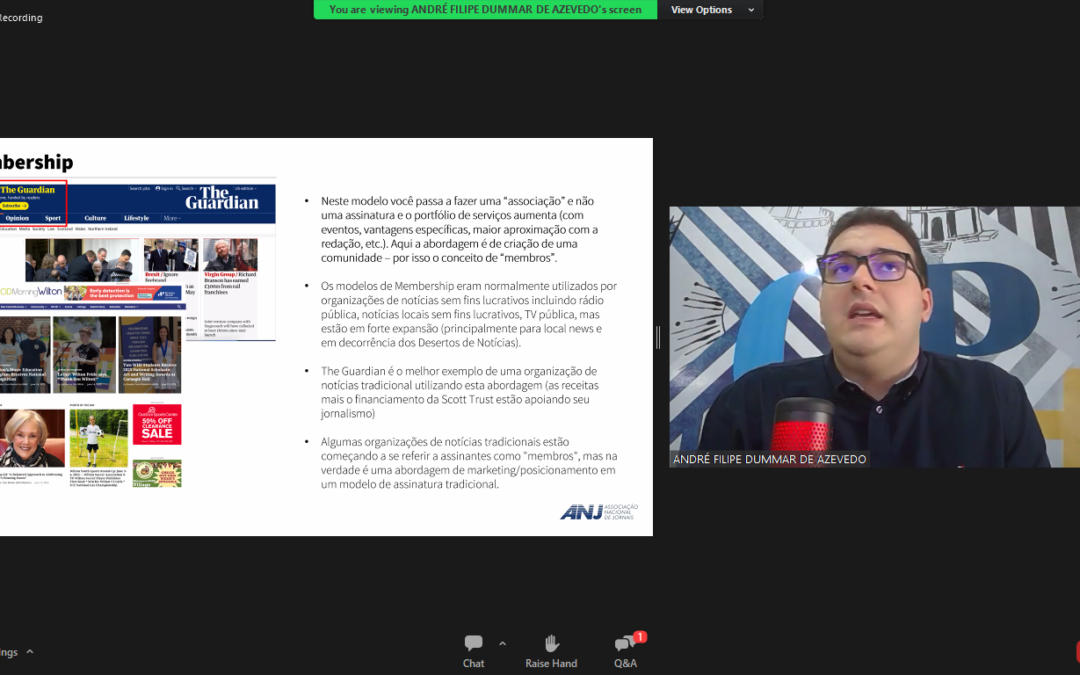Click the green screen-viewing notification banner

[485, 10]
